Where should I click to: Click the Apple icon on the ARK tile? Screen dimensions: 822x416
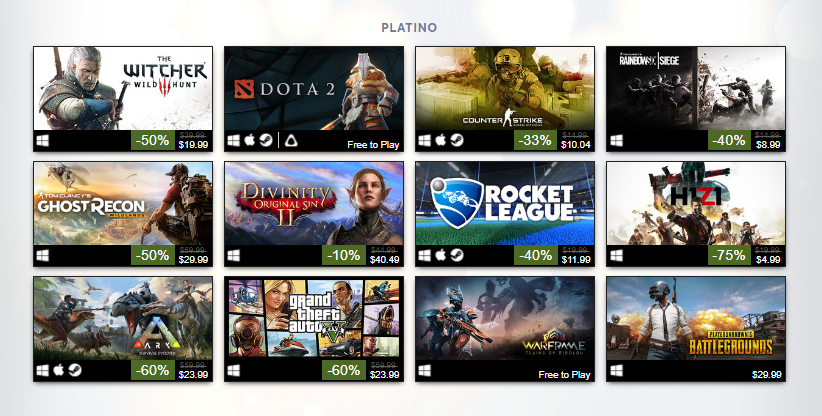coord(58,370)
